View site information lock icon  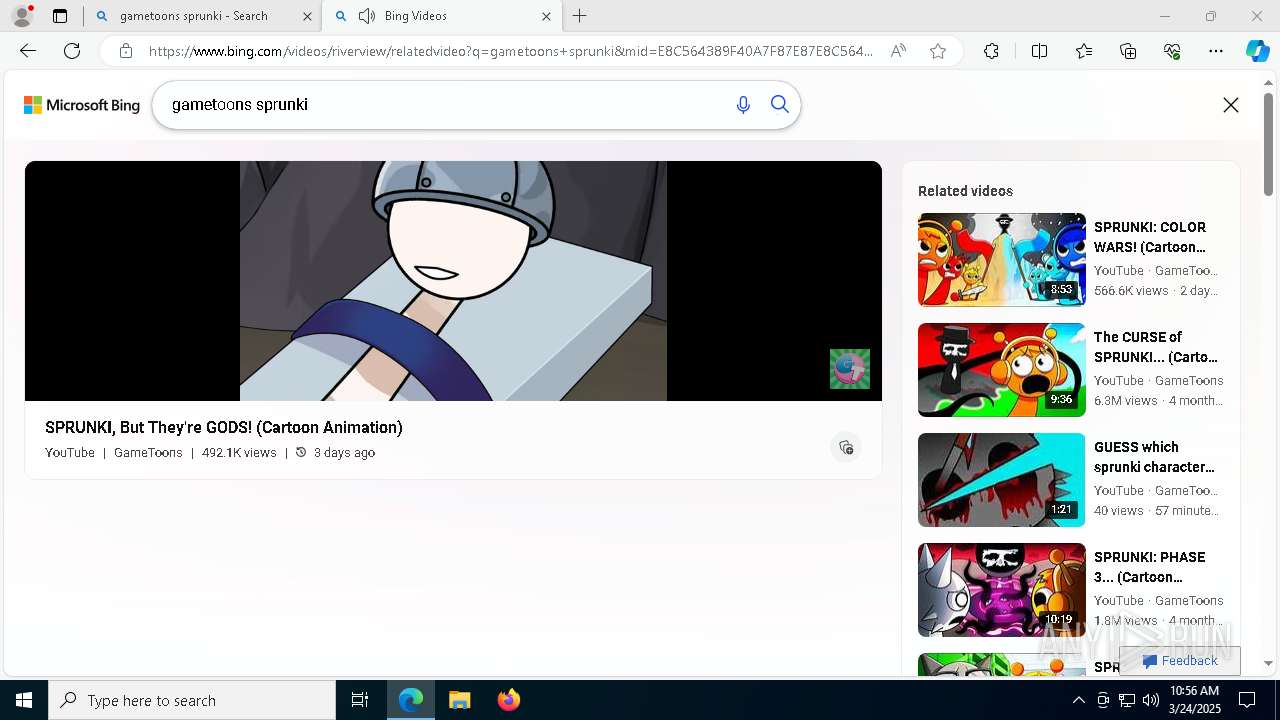click(x=125, y=51)
